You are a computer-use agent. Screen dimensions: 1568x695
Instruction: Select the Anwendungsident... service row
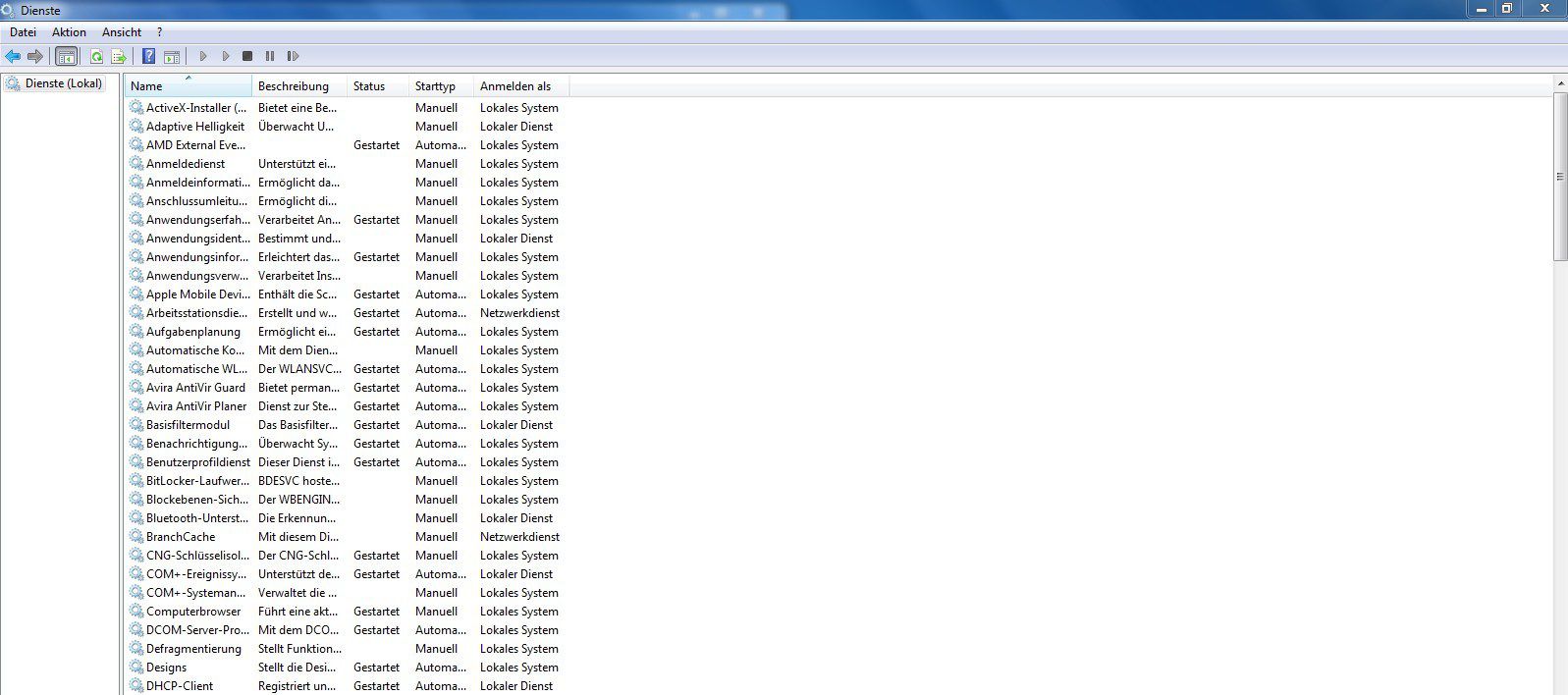pyautogui.click(x=349, y=239)
